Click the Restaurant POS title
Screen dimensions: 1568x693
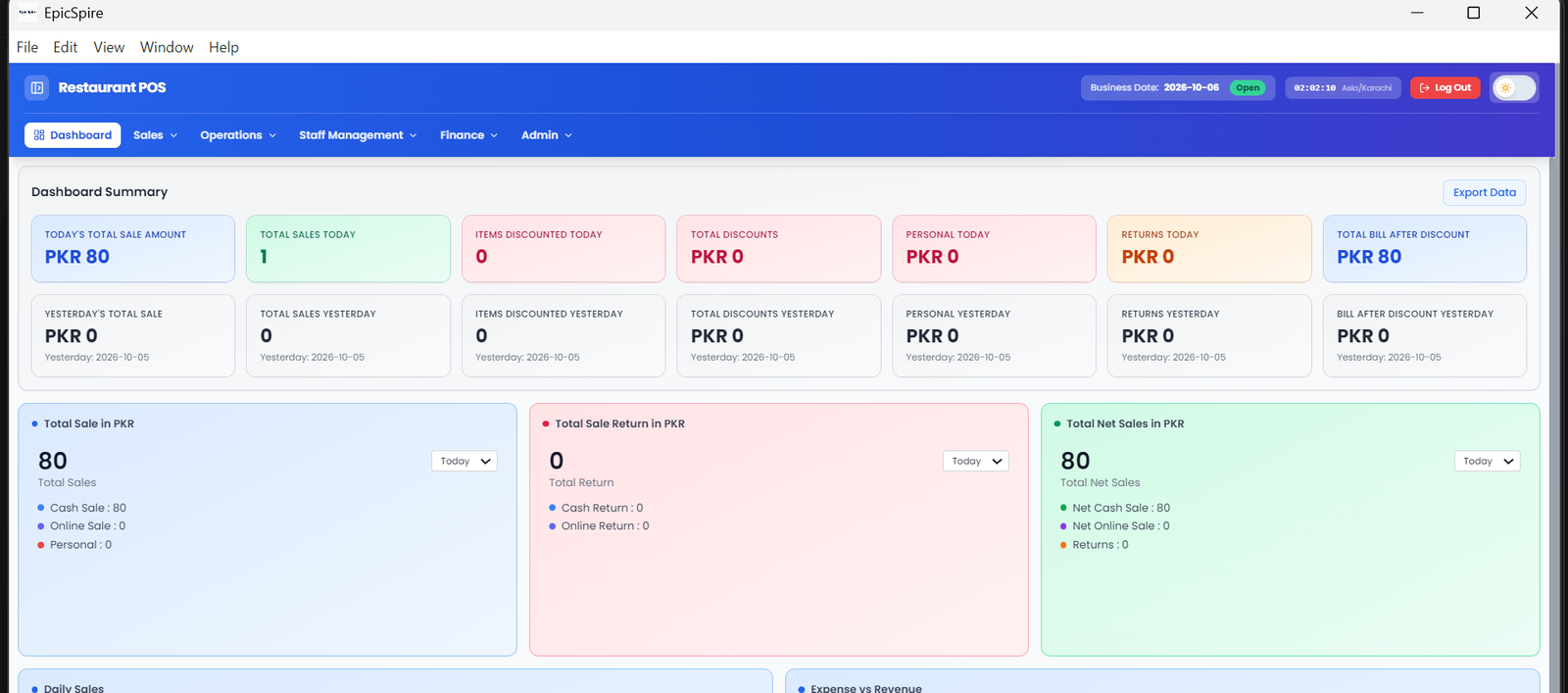coord(112,87)
